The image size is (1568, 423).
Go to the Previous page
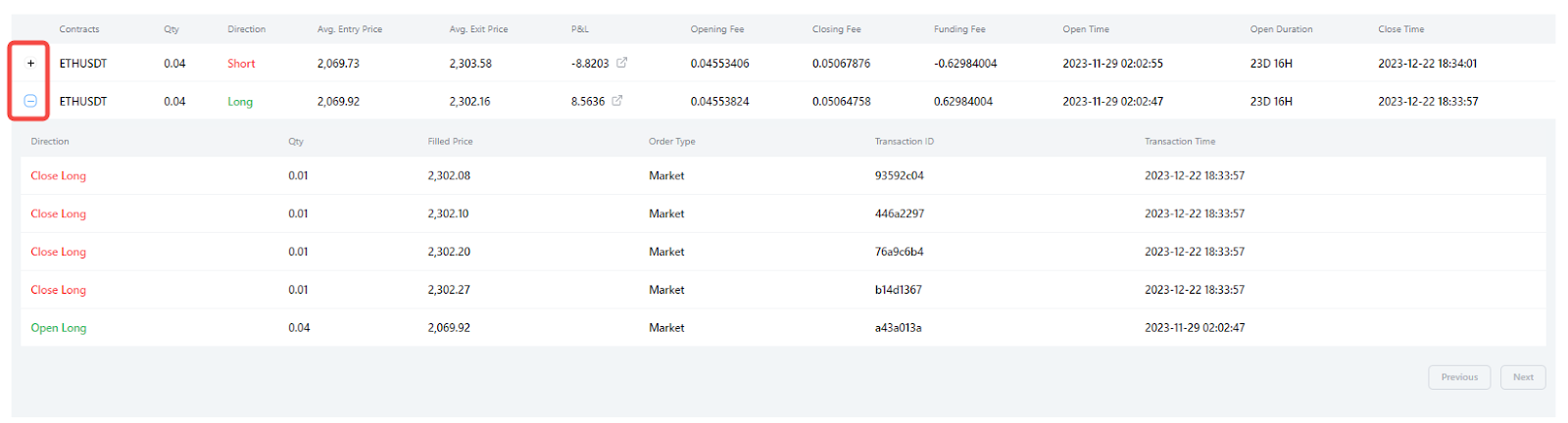pyautogui.click(x=1458, y=377)
